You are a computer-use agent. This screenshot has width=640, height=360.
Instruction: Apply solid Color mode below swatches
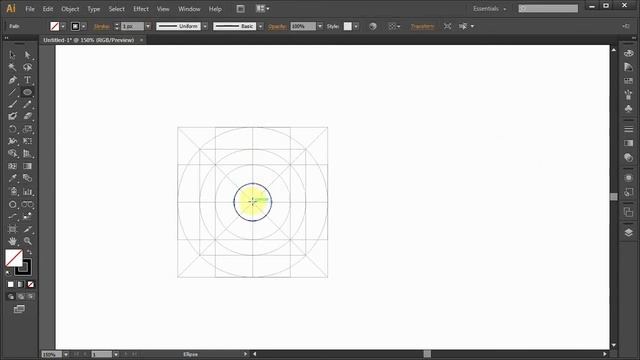coord(11,284)
